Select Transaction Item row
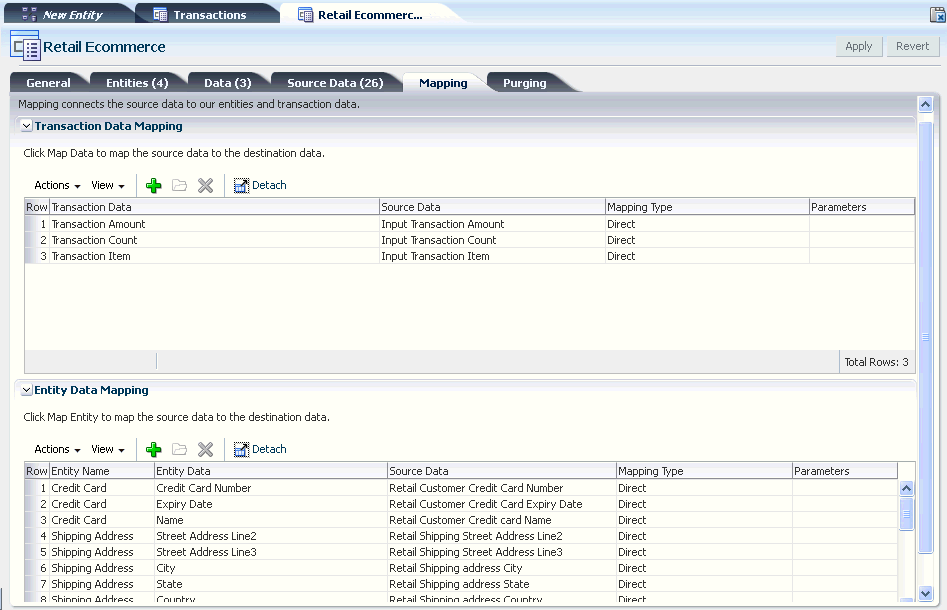 [x=469, y=256]
